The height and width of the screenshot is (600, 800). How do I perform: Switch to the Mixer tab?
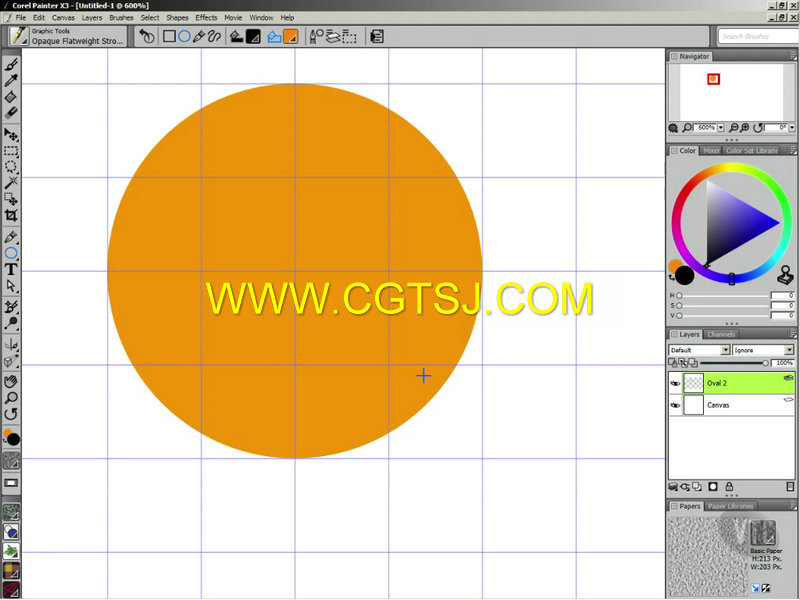(711, 151)
